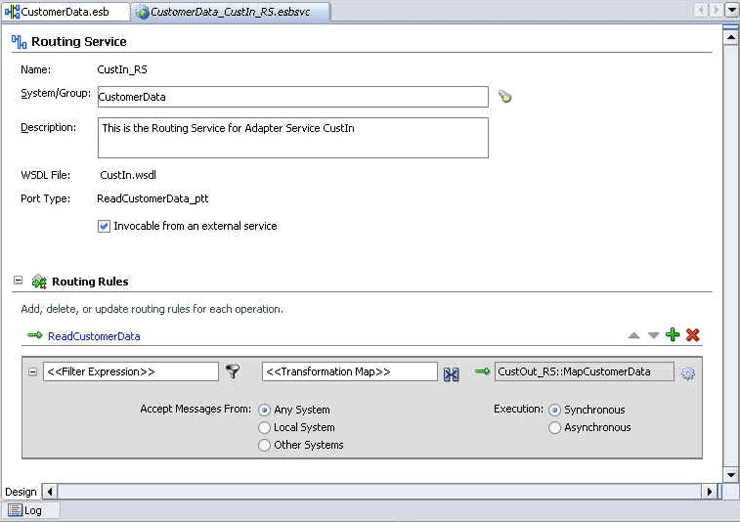Select Local System radio button
The width and height of the screenshot is (740, 522).
click(264, 428)
